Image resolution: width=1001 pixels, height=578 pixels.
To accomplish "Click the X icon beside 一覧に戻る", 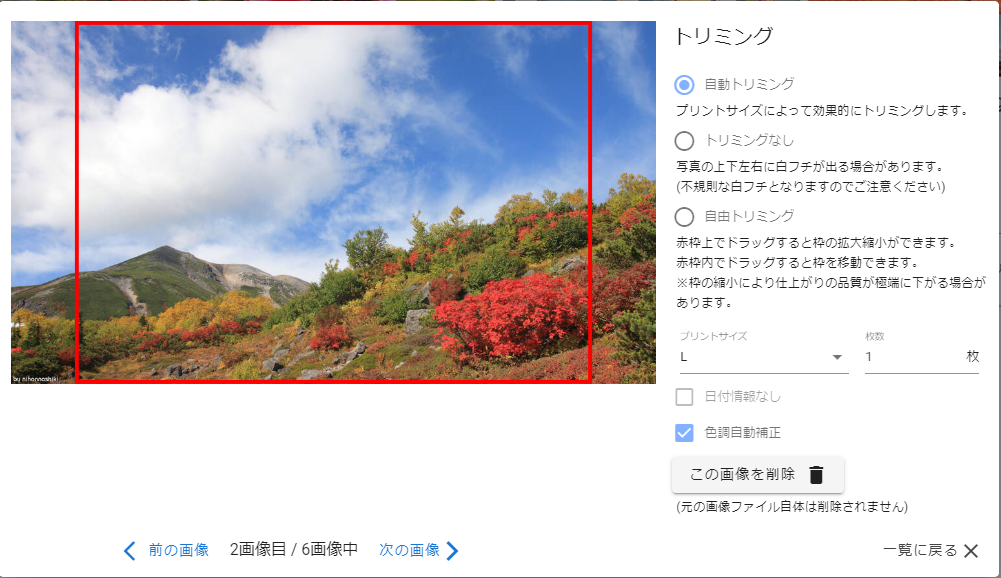I will pyautogui.click(x=970, y=551).
